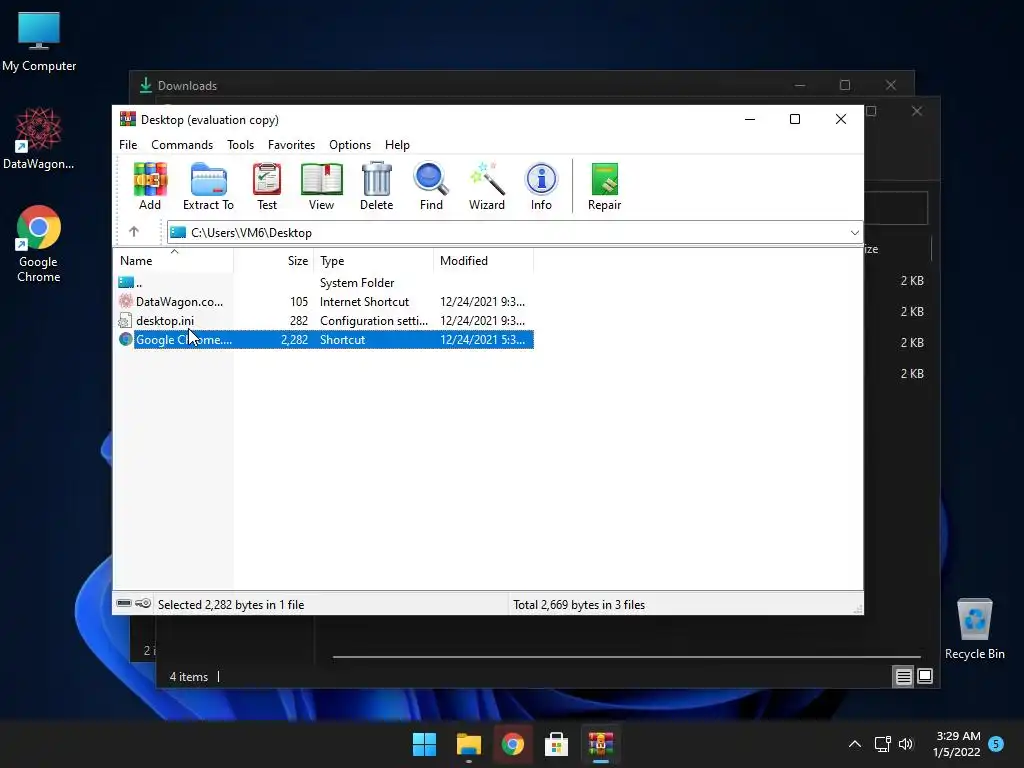Sort by the Name column header
Screen dimensions: 1024x768
174,261
